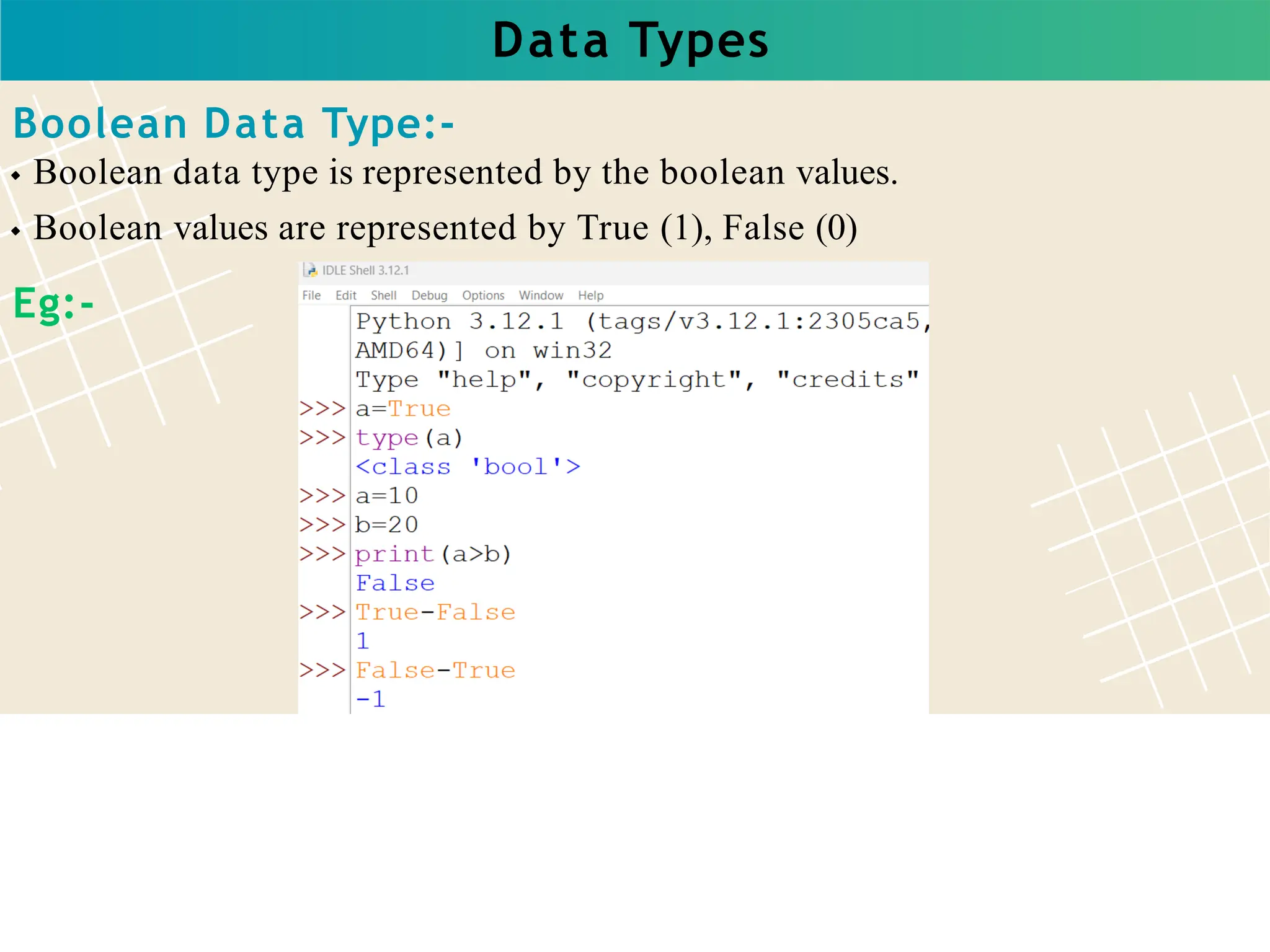Image resolution: width=1270 pixels, height=952 pixels.
Task: Open the Help menu
Action: coord(590,296)
